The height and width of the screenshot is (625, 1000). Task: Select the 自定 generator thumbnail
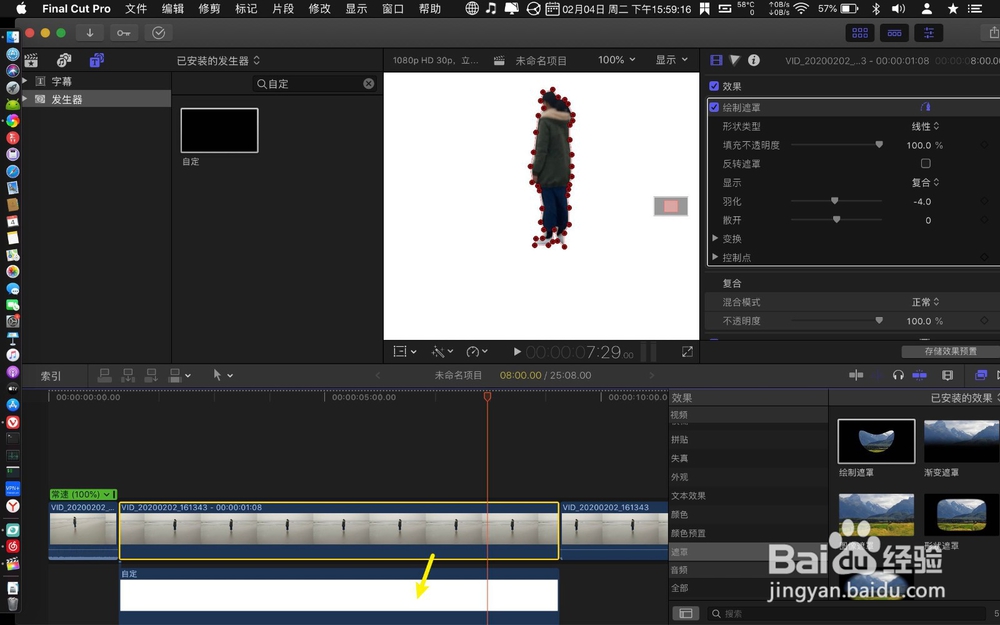(x=219, y=130)
